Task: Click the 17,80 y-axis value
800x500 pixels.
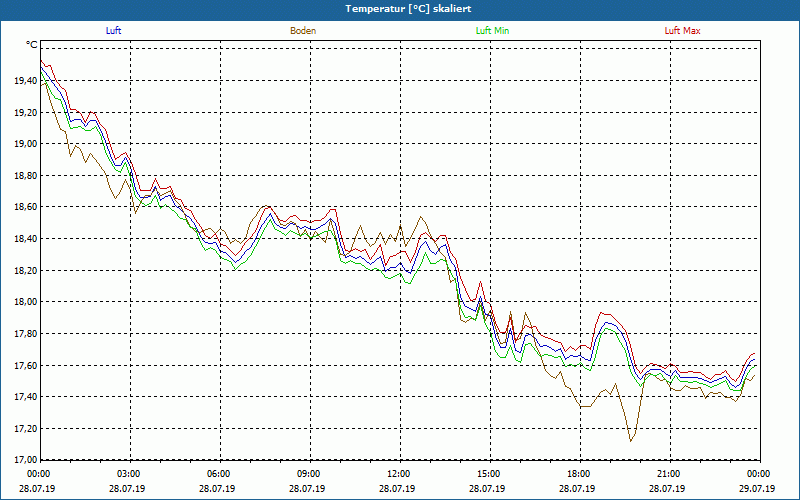Action: pyautogui.click(x=26, y=334)
